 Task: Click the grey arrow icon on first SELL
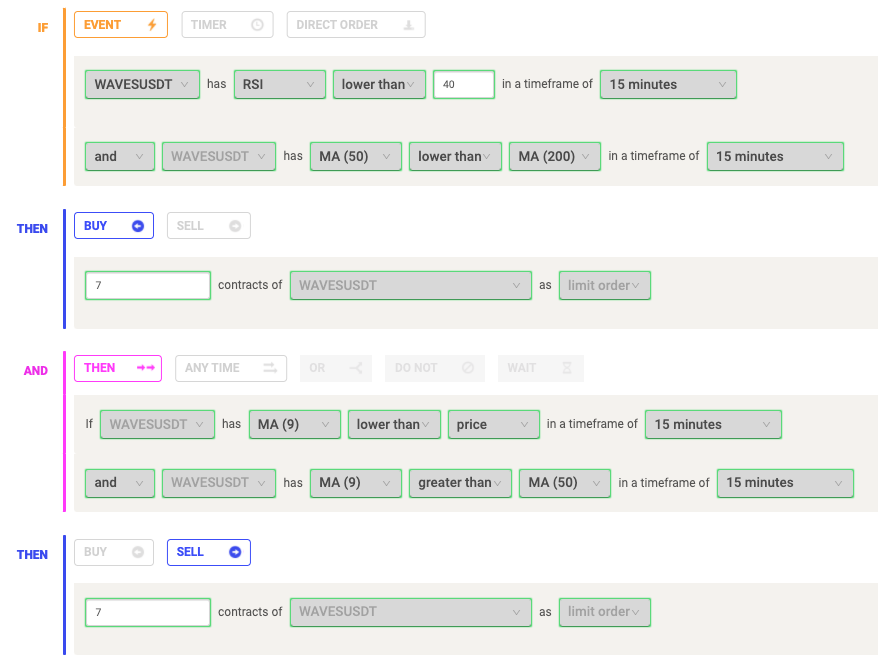pyautogui.click(x=235, y=226)
